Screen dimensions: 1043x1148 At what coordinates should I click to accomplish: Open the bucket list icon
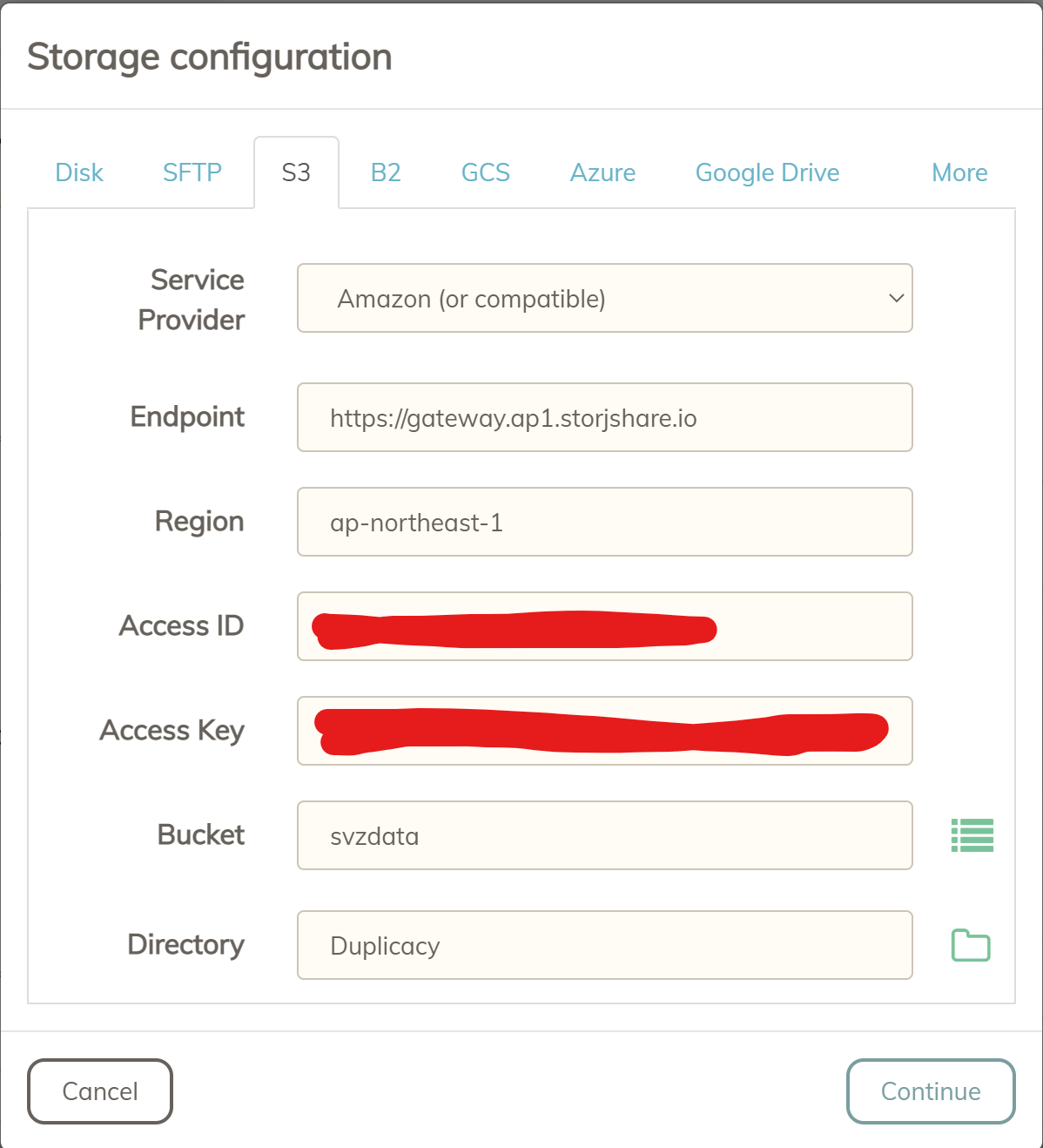click(972, 835)
